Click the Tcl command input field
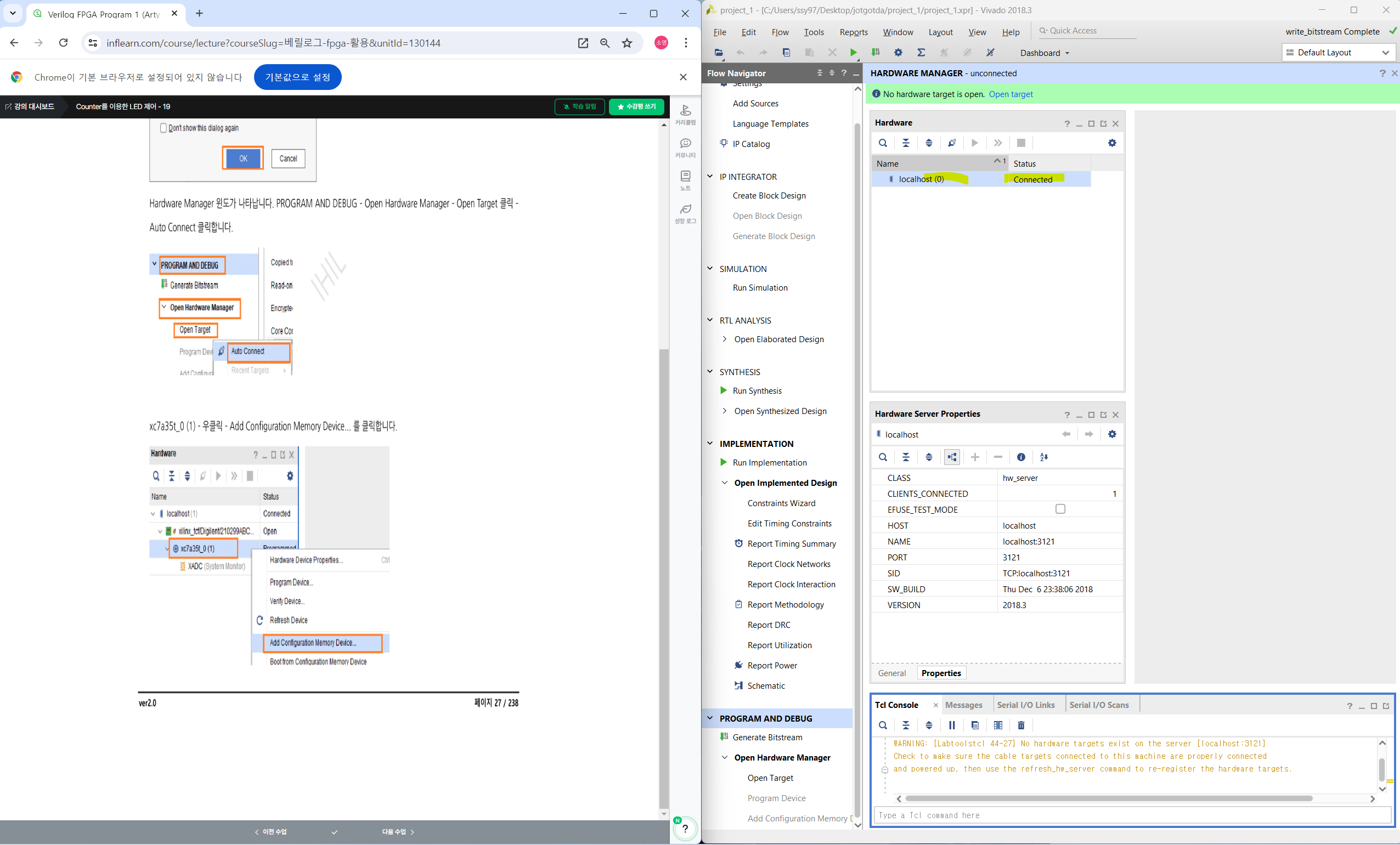Viewport: 1400px width, 845px height. pyautogui.click(x=1131, y=815)
